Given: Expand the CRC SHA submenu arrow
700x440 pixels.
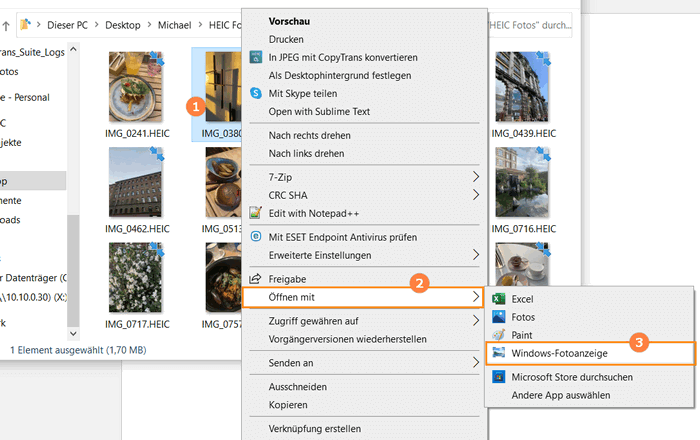Looking at the screenshot, I should (x=476, y=195).
